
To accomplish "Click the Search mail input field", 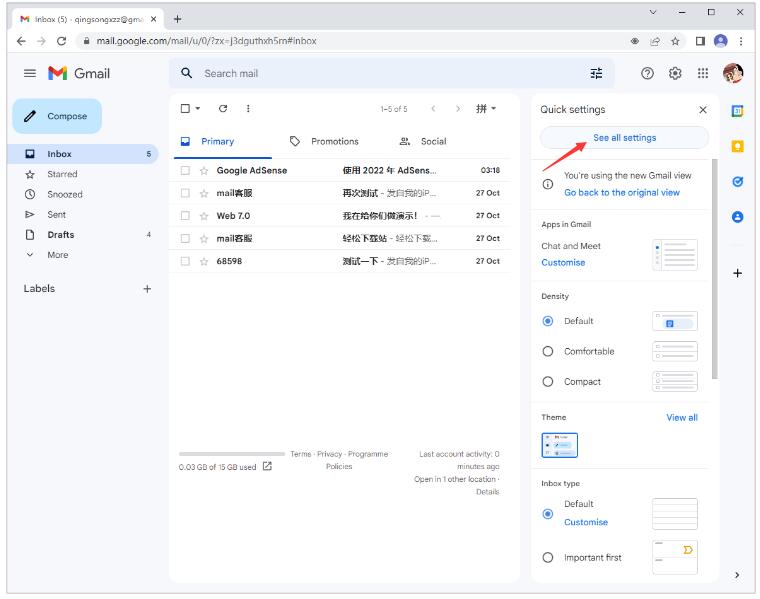I will [x=380, y=73].
